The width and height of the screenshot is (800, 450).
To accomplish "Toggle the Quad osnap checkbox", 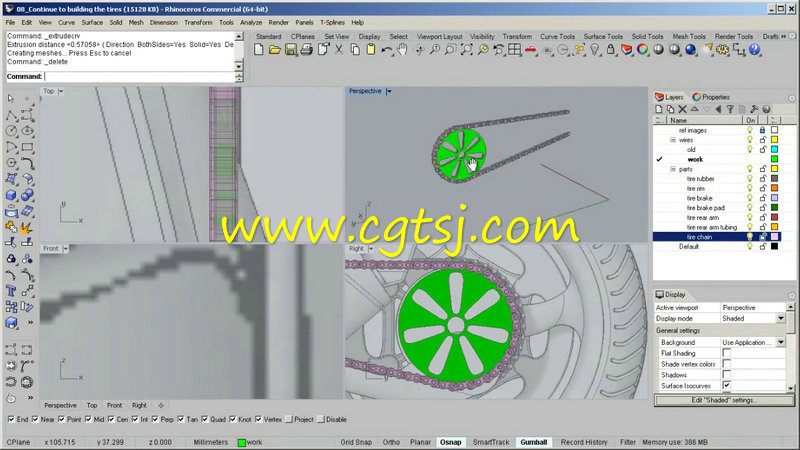I will 205,419.
